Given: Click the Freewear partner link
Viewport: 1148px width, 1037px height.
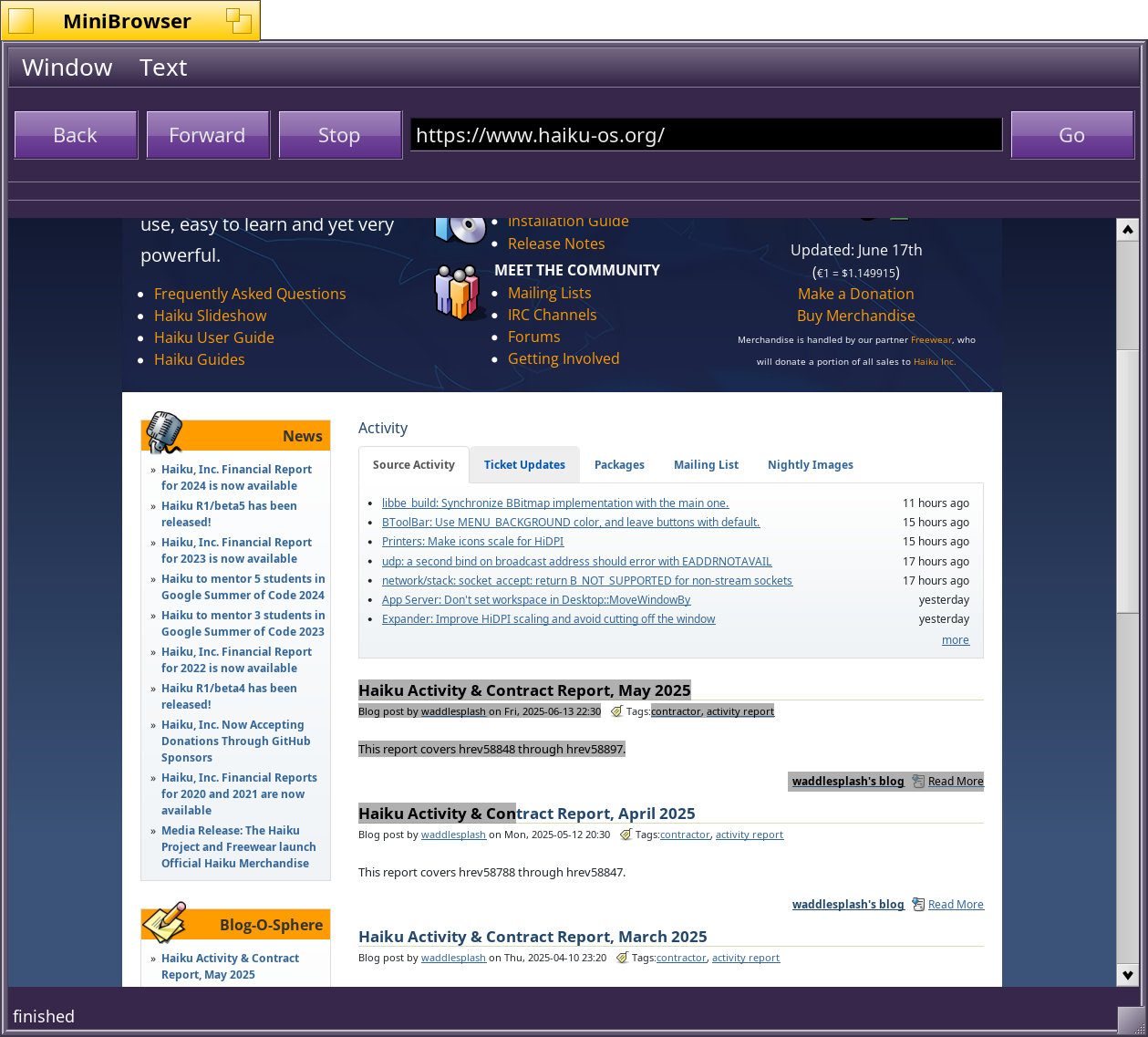Looking at the screenshot, I should (x=931, y=339).
